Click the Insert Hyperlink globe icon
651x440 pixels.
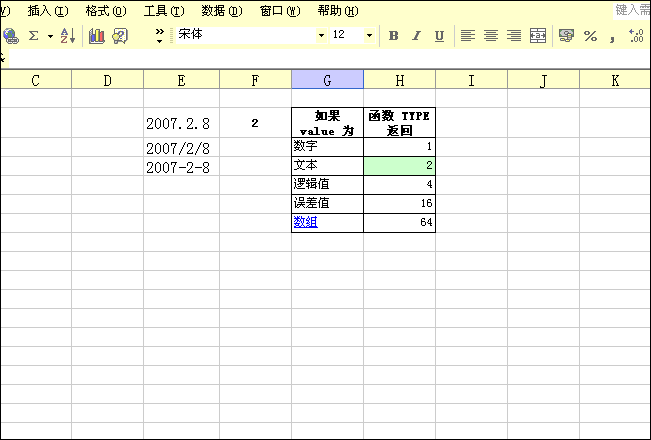[x=10, y=36]
